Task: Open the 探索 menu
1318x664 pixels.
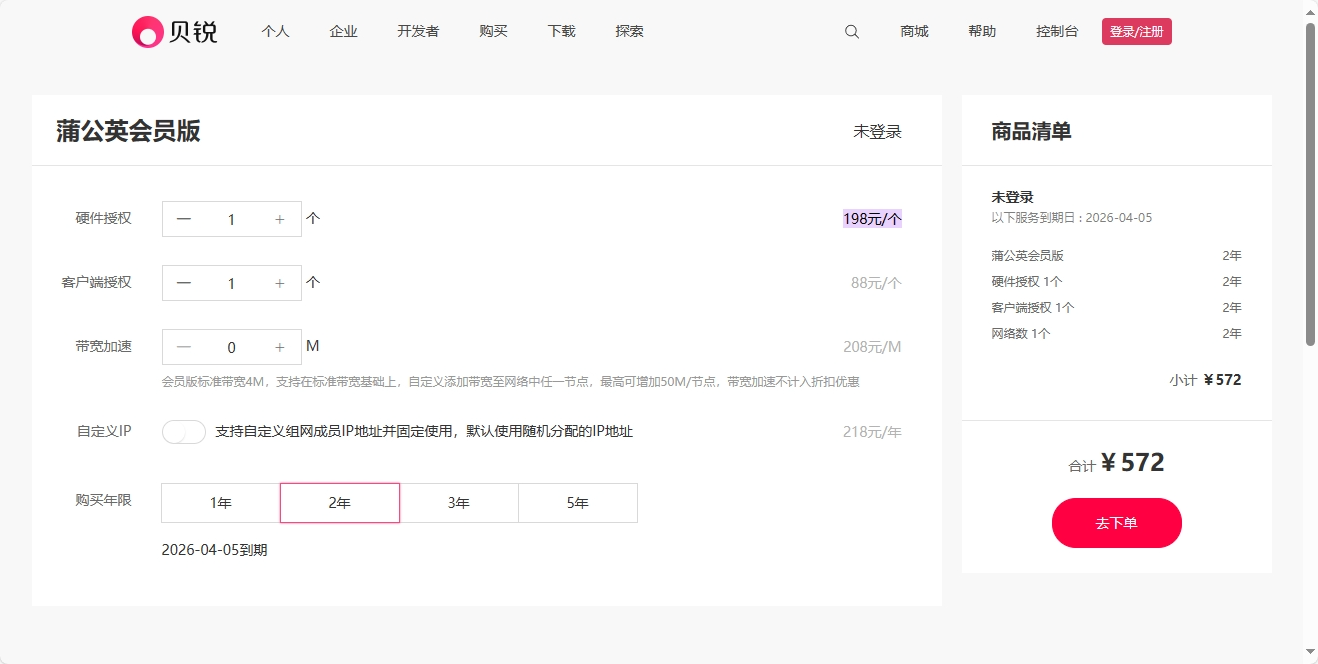Action: pos(629,32)
